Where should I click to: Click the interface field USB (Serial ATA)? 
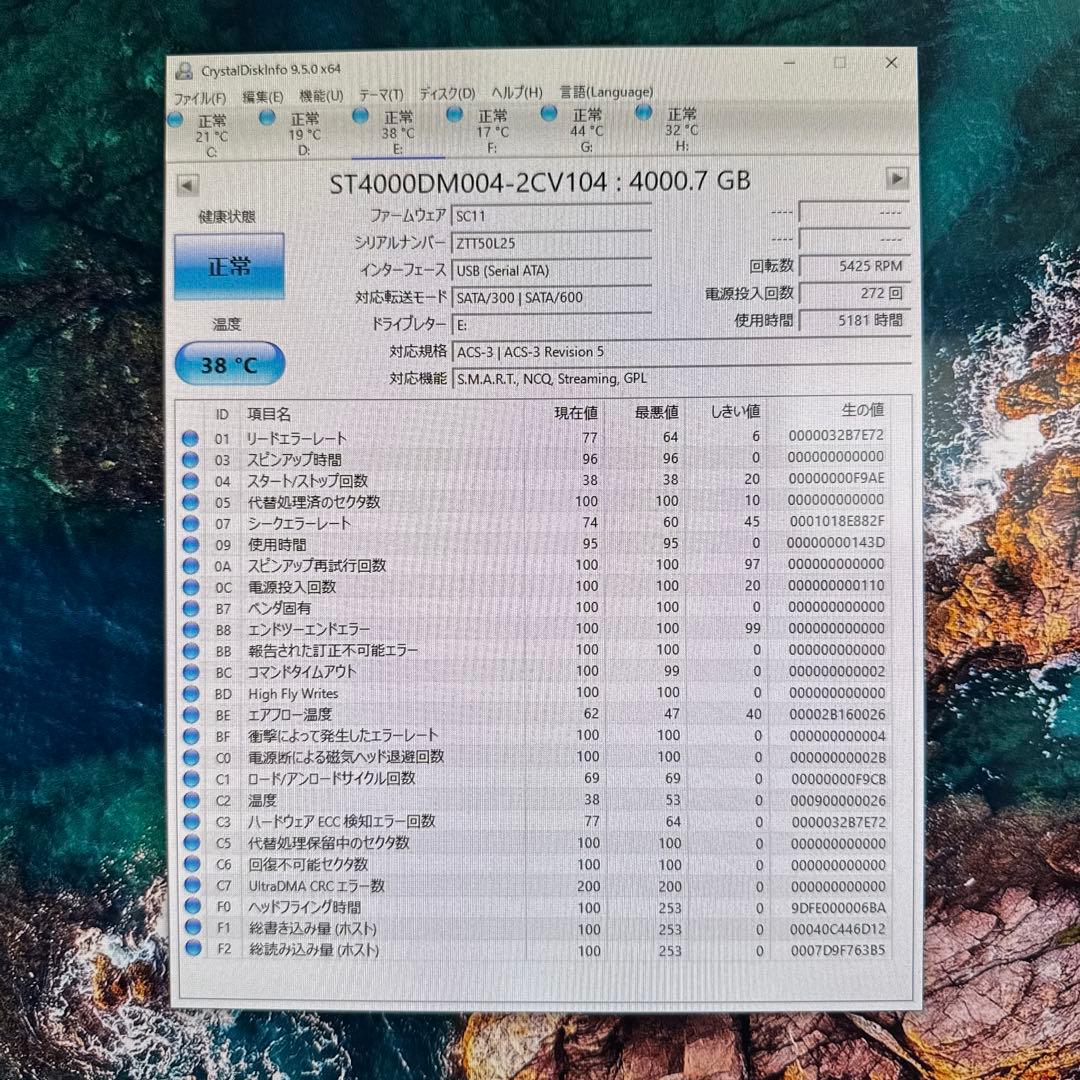click(x=551, y=271)
